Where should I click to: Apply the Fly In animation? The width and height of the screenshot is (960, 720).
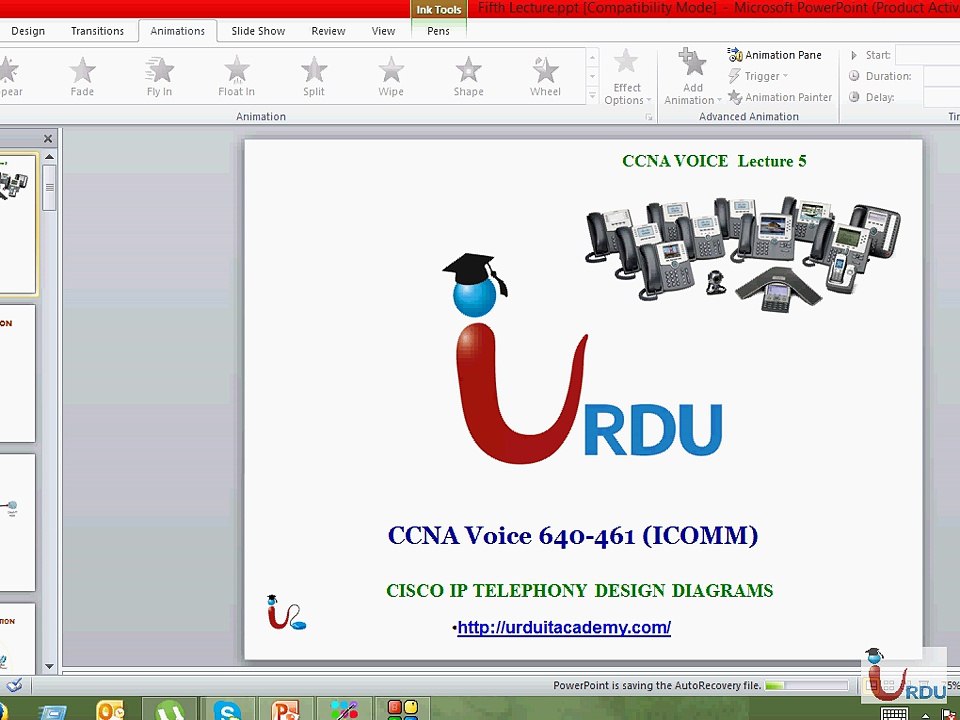pyautogui.click(x=159, y=77)
